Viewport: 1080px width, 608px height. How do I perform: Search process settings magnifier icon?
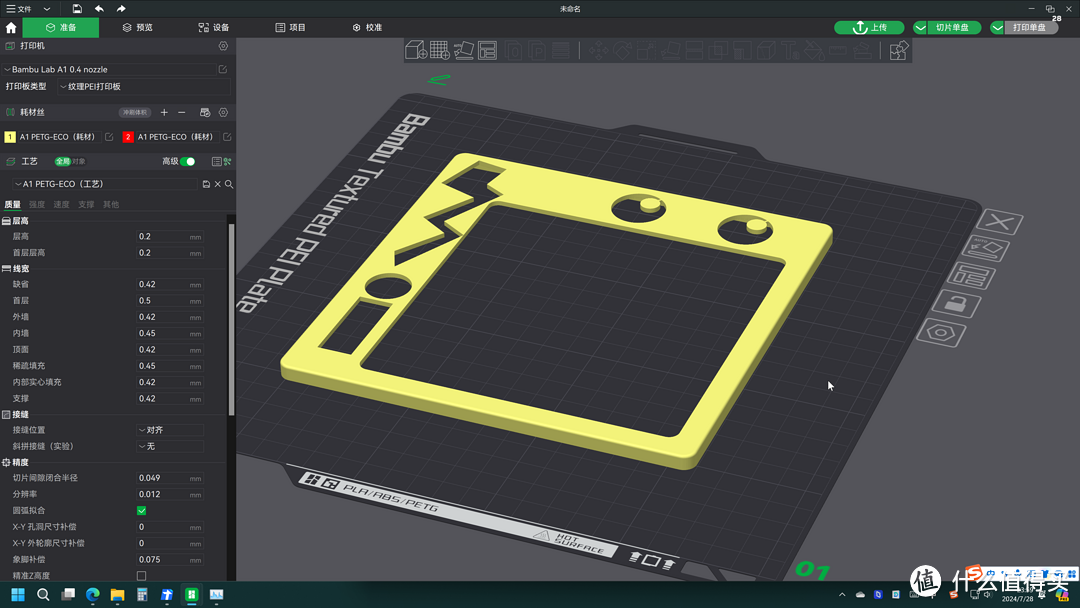tap(229, 185)
